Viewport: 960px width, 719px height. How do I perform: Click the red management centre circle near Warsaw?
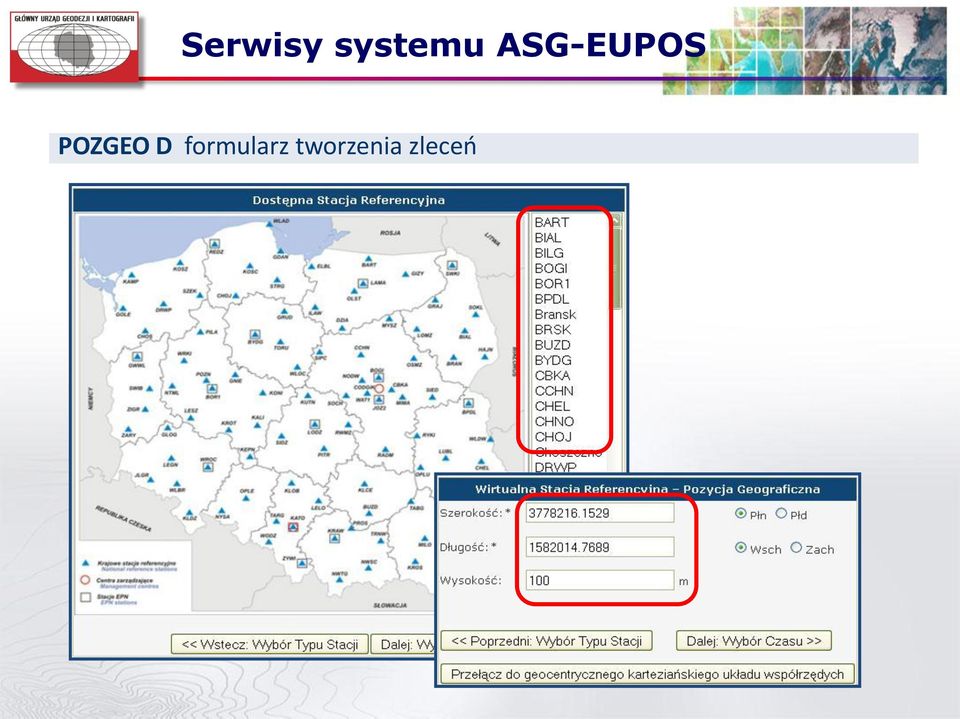coord(378,388)
